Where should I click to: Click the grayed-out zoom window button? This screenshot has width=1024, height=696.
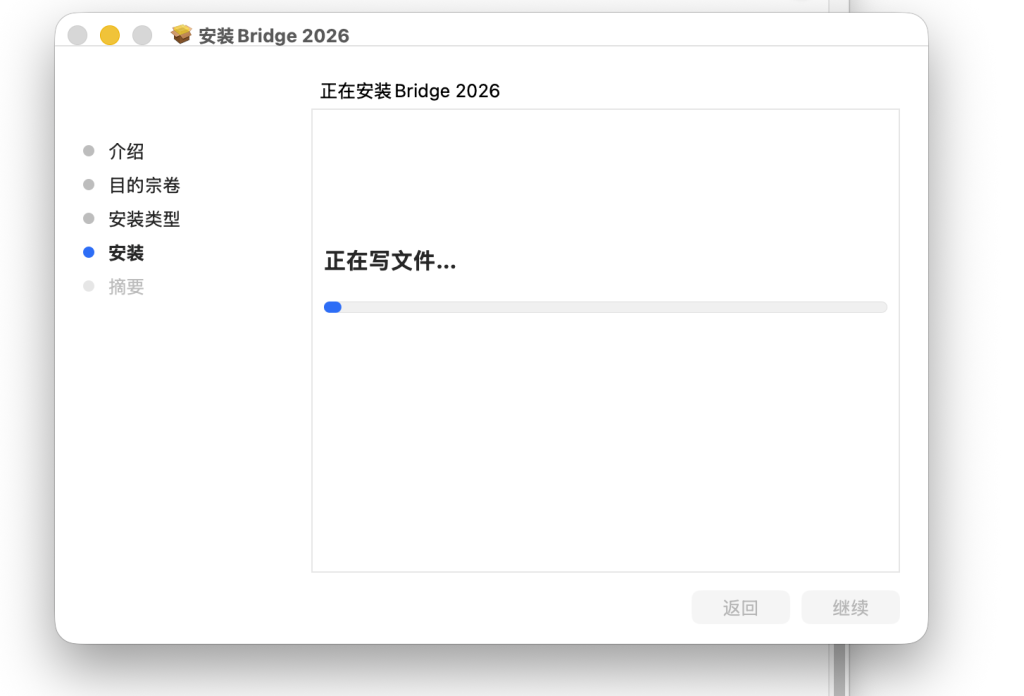coord(142,35)
